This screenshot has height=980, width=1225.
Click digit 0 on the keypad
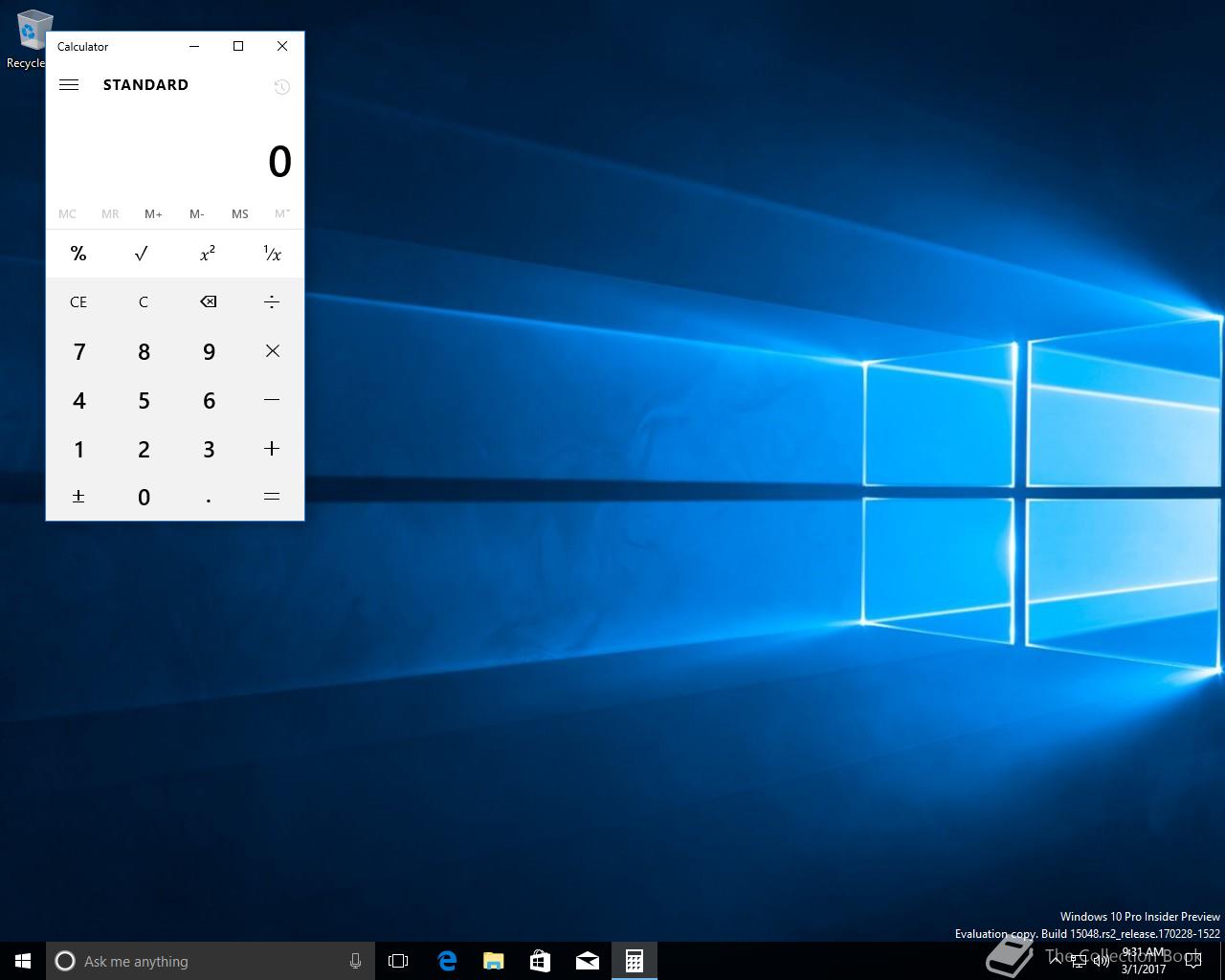(144, 497)
